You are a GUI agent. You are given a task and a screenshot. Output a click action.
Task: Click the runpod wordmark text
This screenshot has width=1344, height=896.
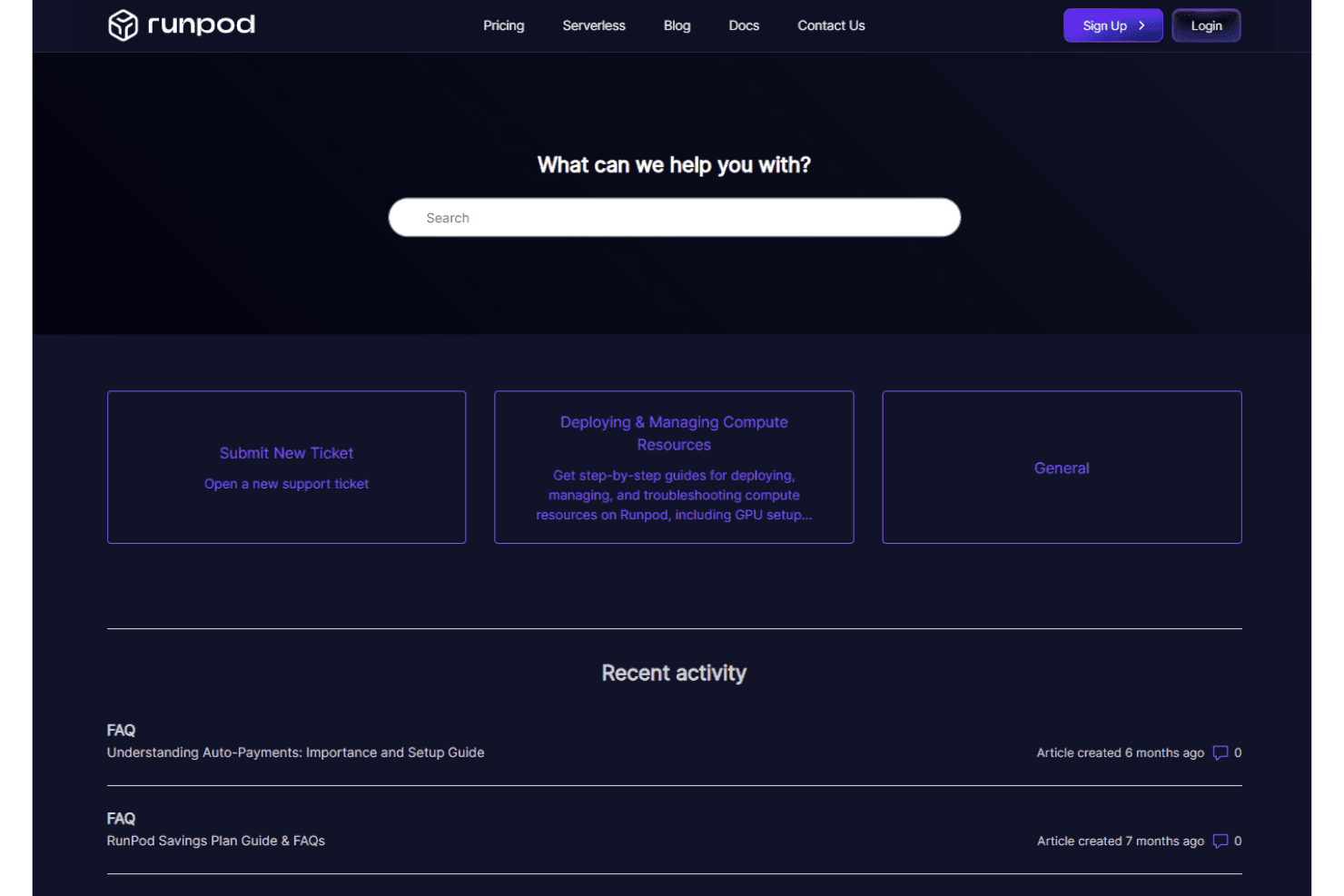coord(201,25)
